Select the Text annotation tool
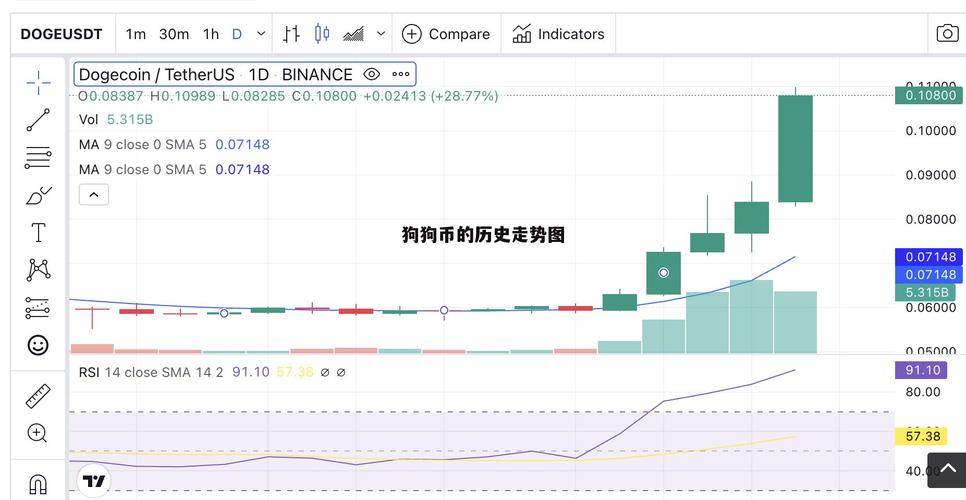966x500 pixels. 38,233
